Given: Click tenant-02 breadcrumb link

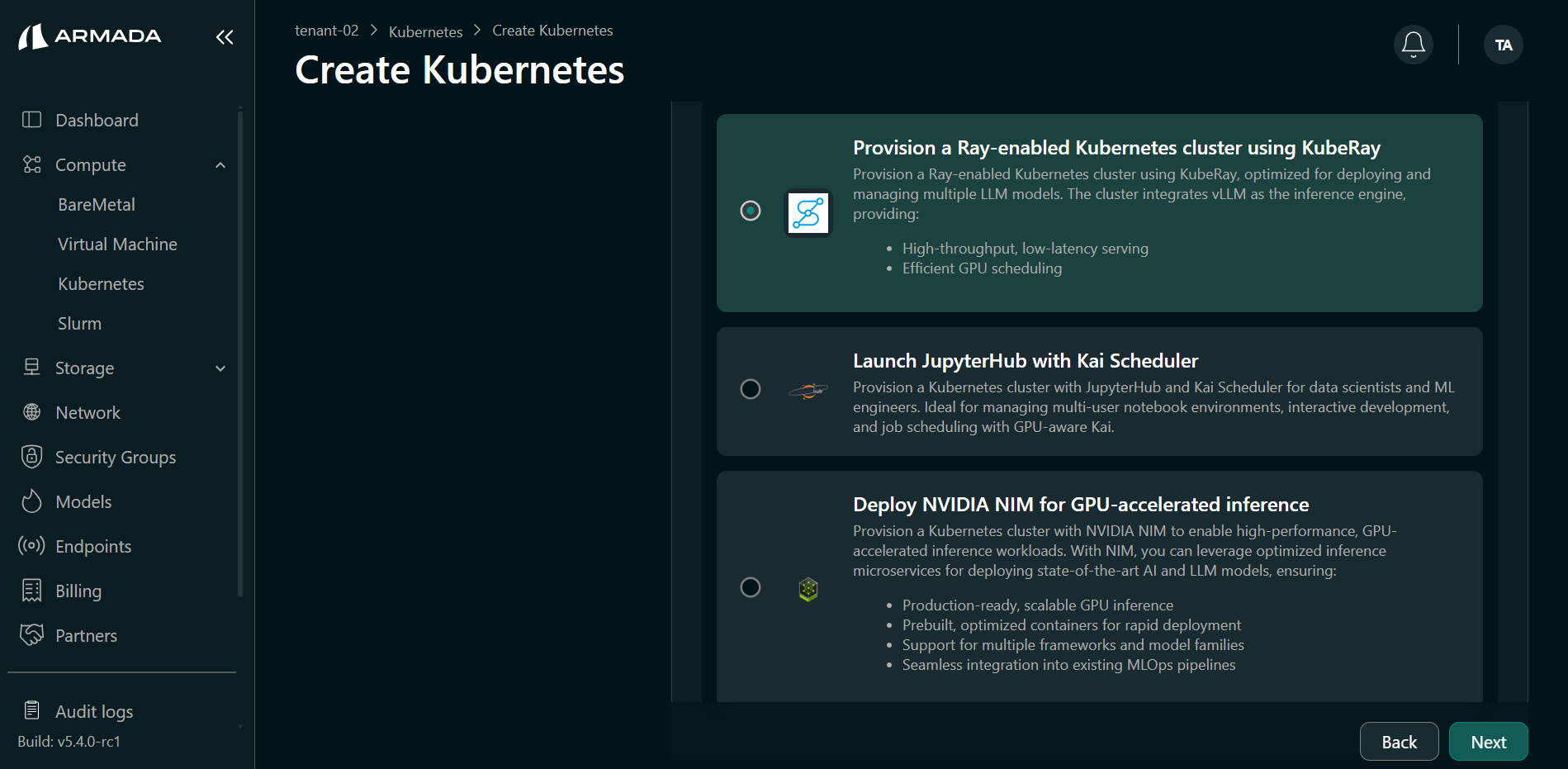Looking at the screenshot, I should tap(327, 31).
